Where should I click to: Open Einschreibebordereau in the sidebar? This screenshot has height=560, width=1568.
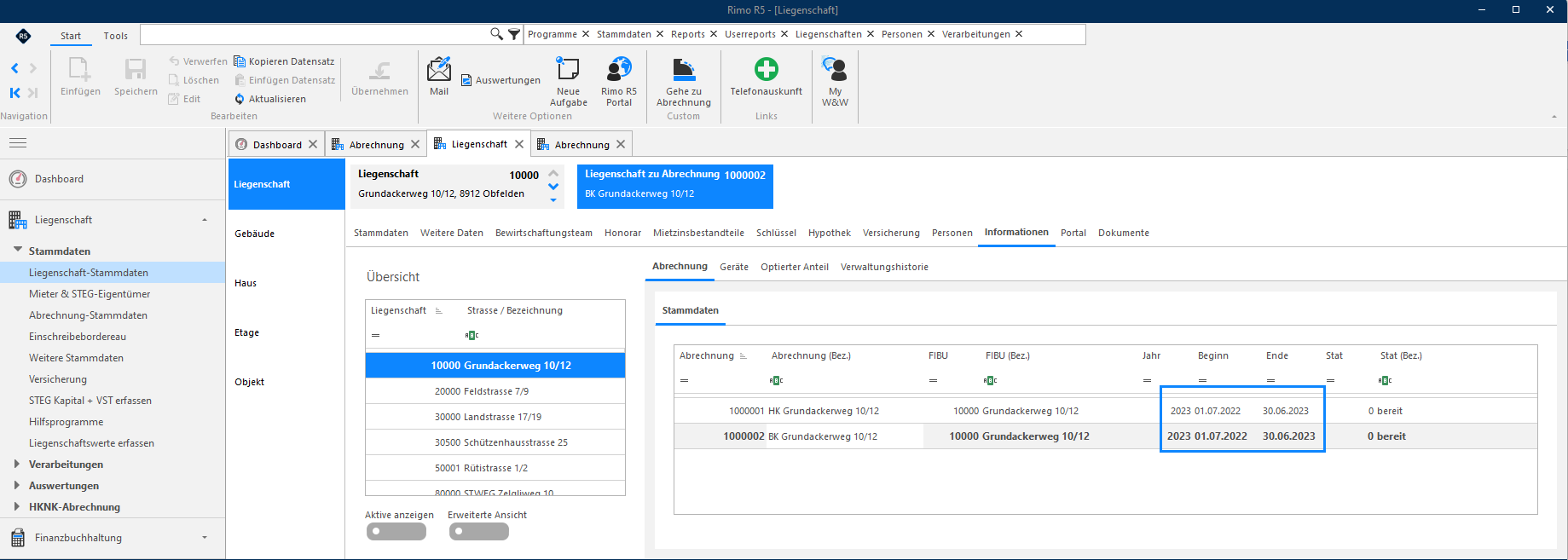click(78, 337)
